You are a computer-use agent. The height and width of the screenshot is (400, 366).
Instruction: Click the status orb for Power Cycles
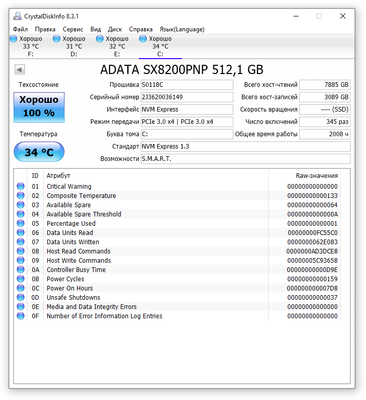21,279
